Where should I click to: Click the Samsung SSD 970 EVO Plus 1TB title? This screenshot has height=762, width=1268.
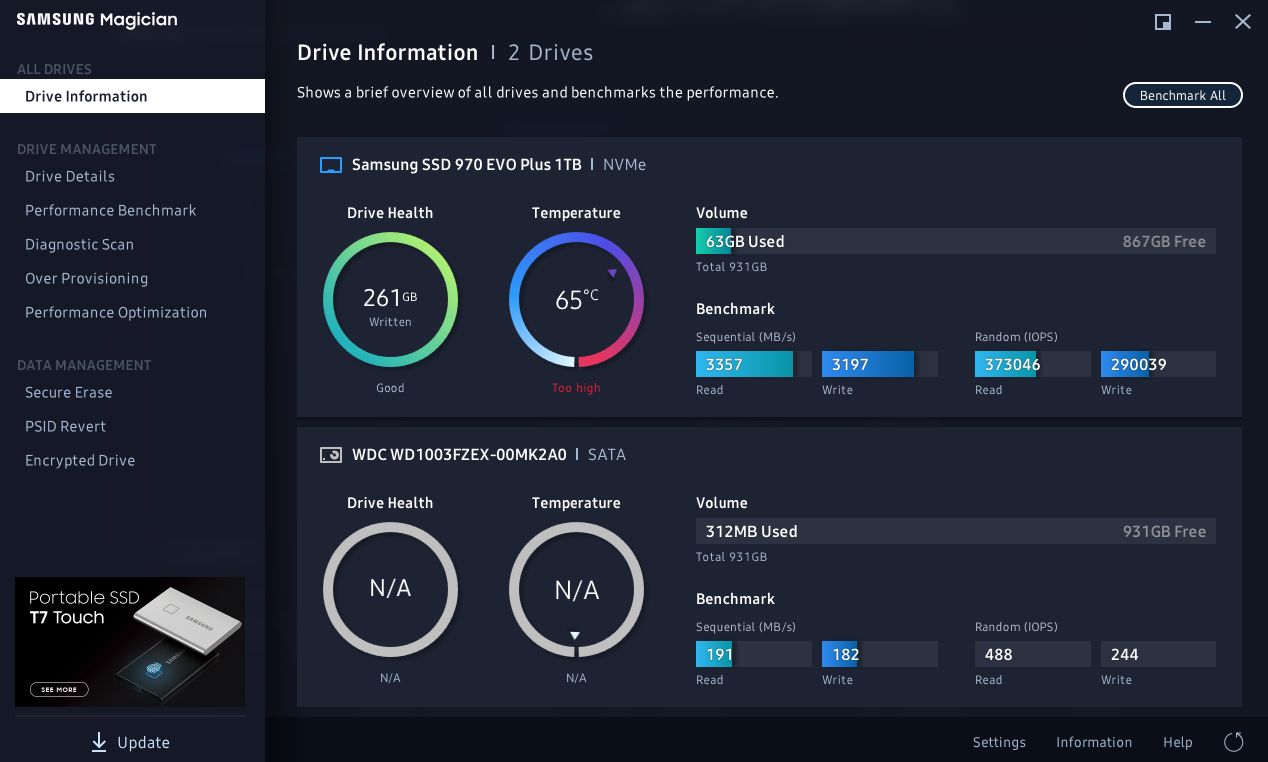(x=466, y=165)
